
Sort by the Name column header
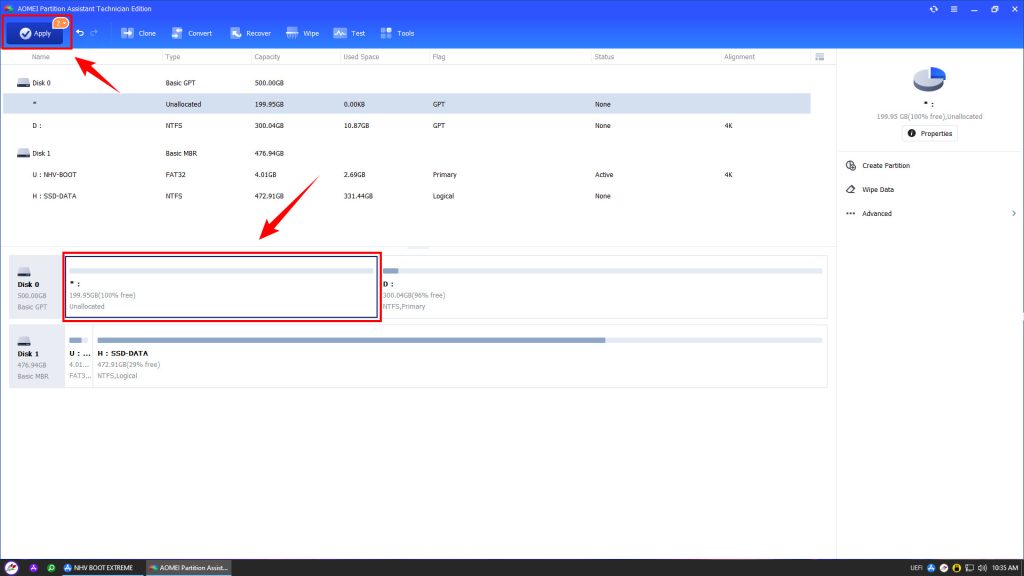pos(40,57)
